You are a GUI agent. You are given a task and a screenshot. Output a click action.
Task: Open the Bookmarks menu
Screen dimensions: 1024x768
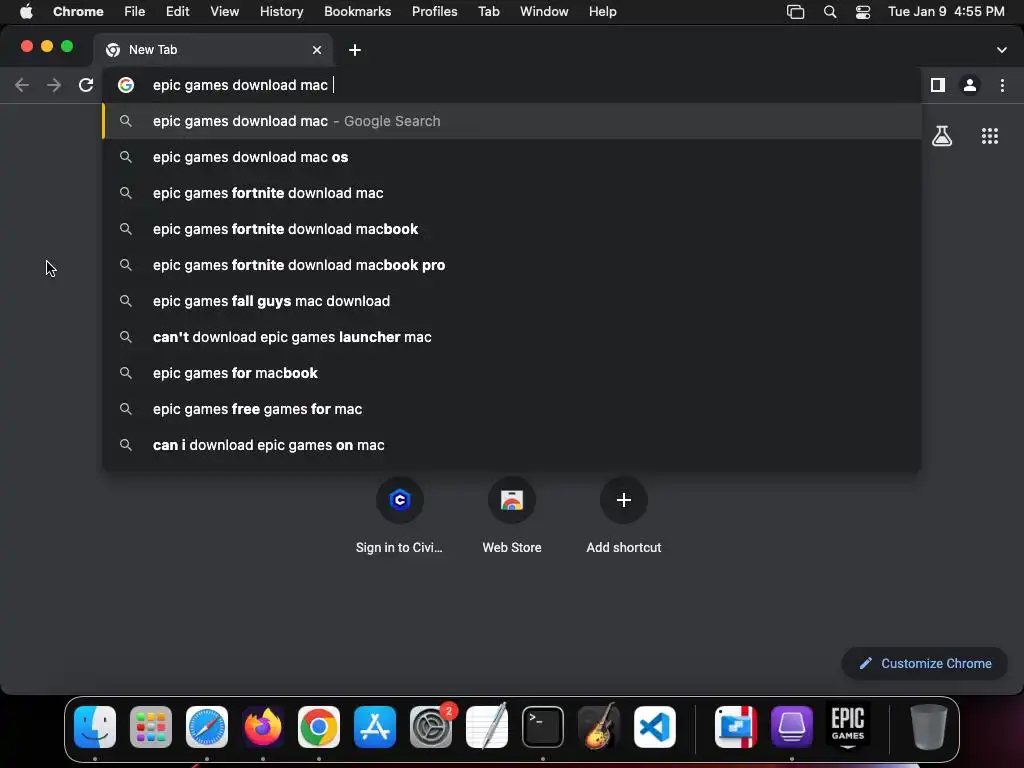357,12
